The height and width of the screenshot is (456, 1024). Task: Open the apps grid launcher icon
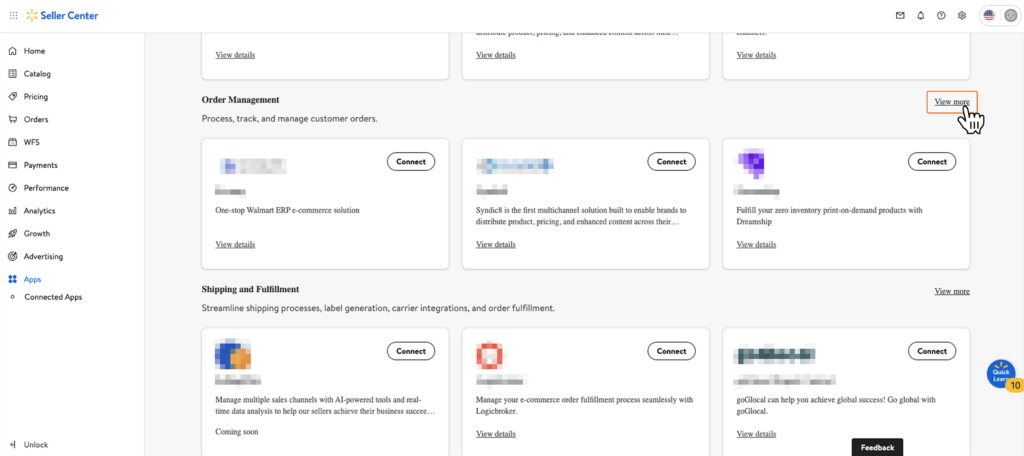click(14, 15)
